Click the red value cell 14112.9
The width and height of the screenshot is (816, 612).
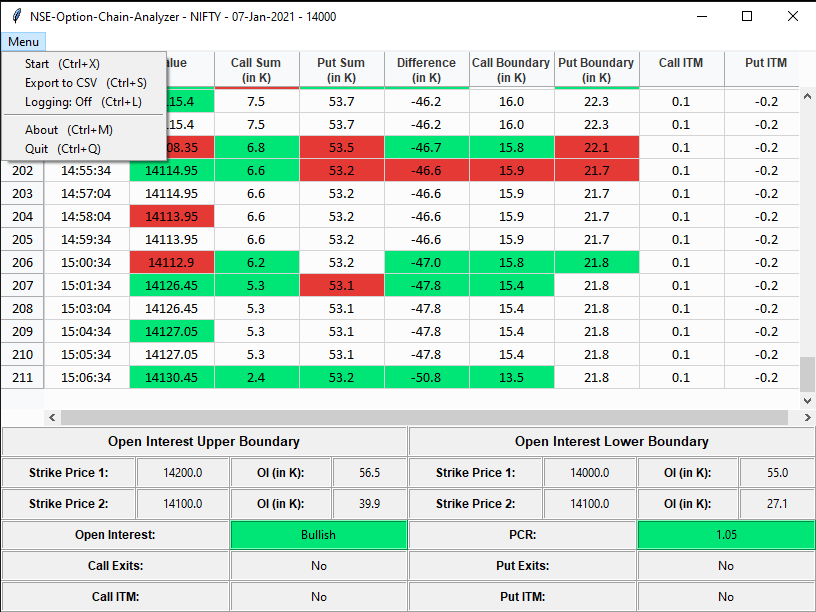coord(172,262)
